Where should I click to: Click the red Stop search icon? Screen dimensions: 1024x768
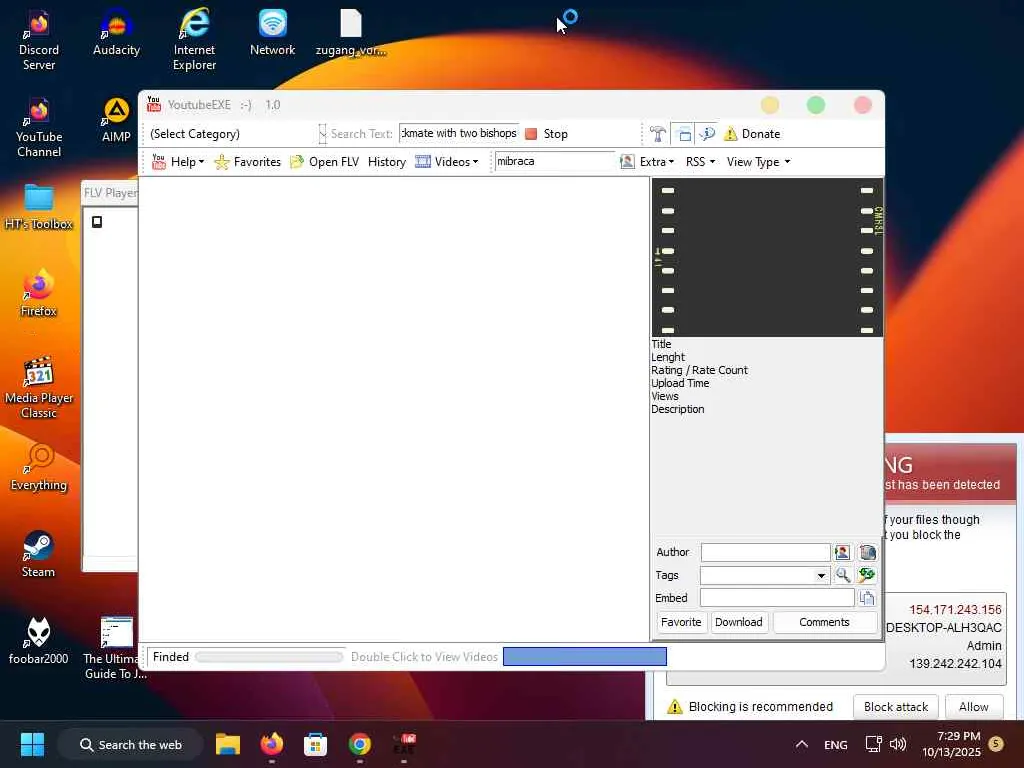pos(531,134)
